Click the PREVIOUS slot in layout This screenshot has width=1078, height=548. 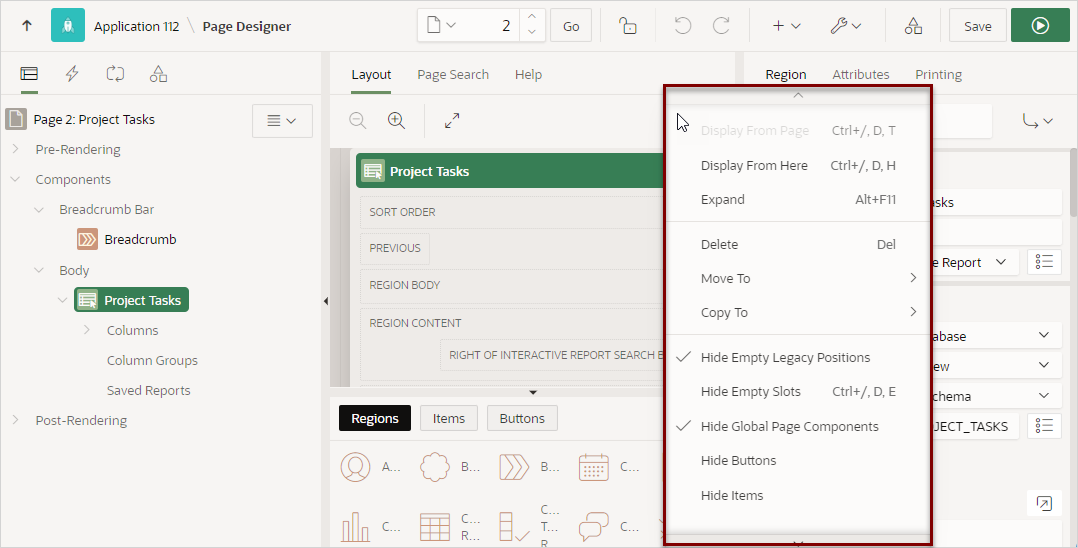pyautogui.click(x=395, y=248)
